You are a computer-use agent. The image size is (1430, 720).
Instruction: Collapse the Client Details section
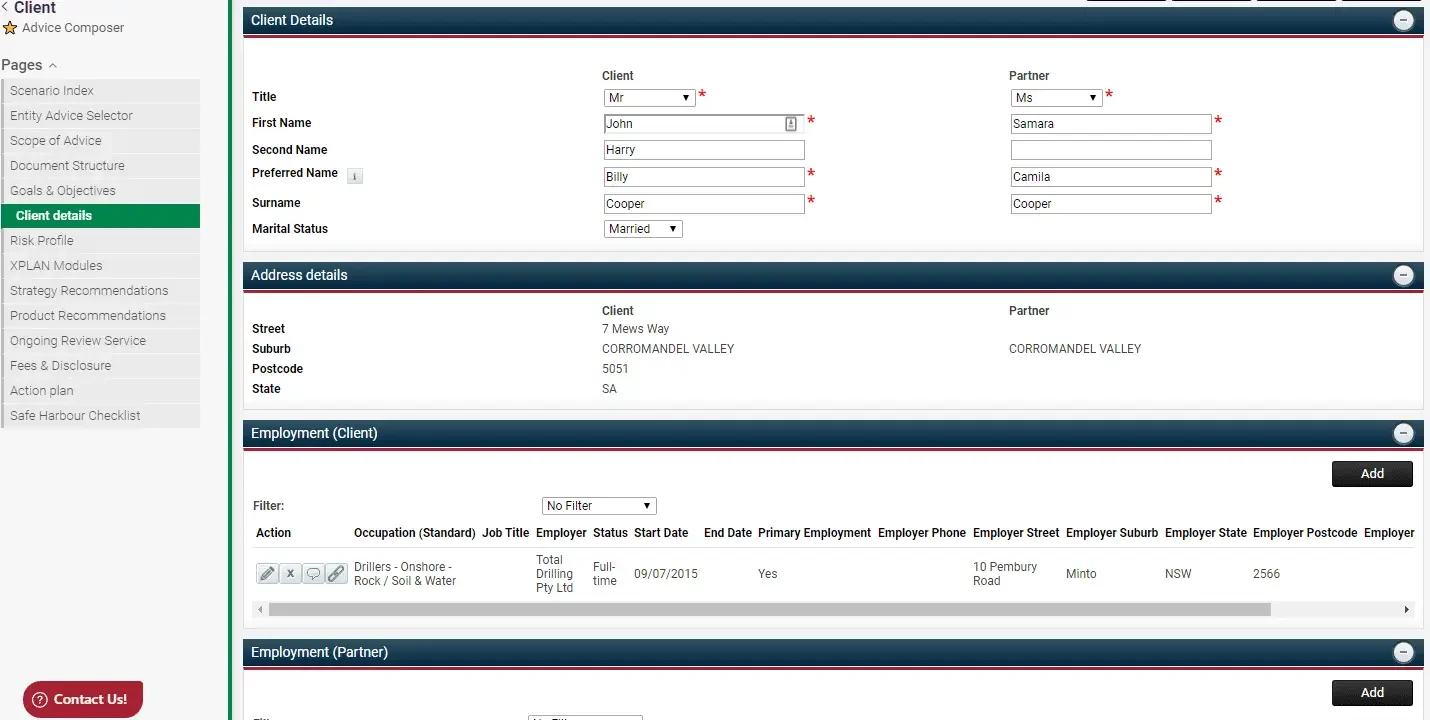coord(1404,20)
